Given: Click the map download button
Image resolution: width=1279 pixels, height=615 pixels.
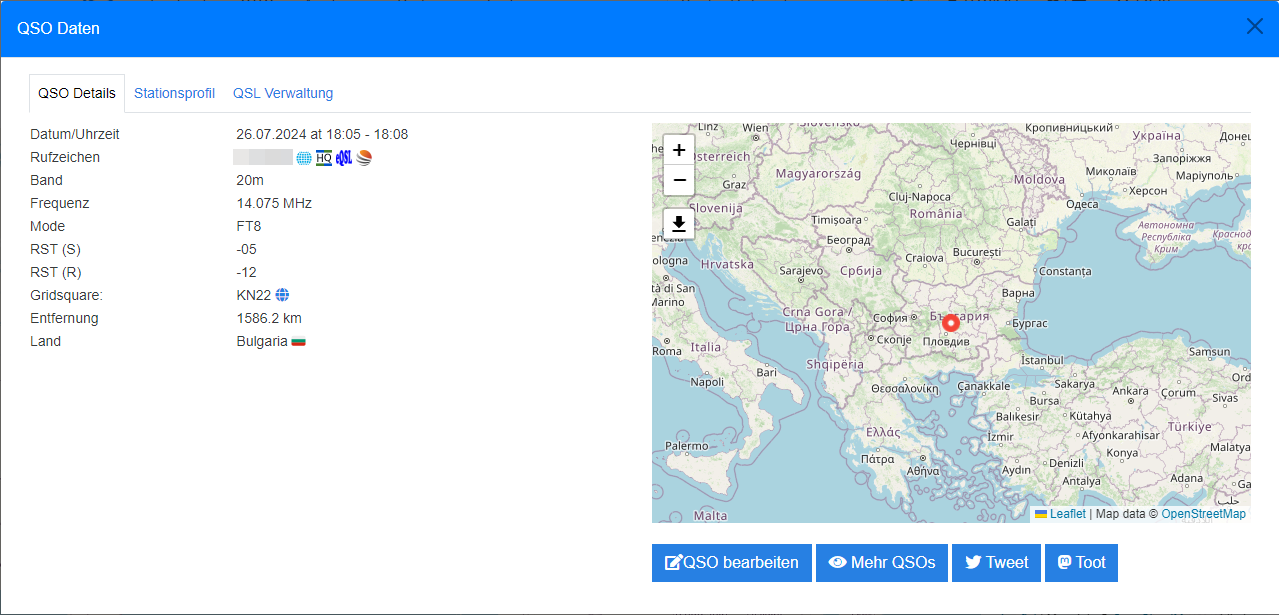Looking at the screenshot, I should pos(679,224).
